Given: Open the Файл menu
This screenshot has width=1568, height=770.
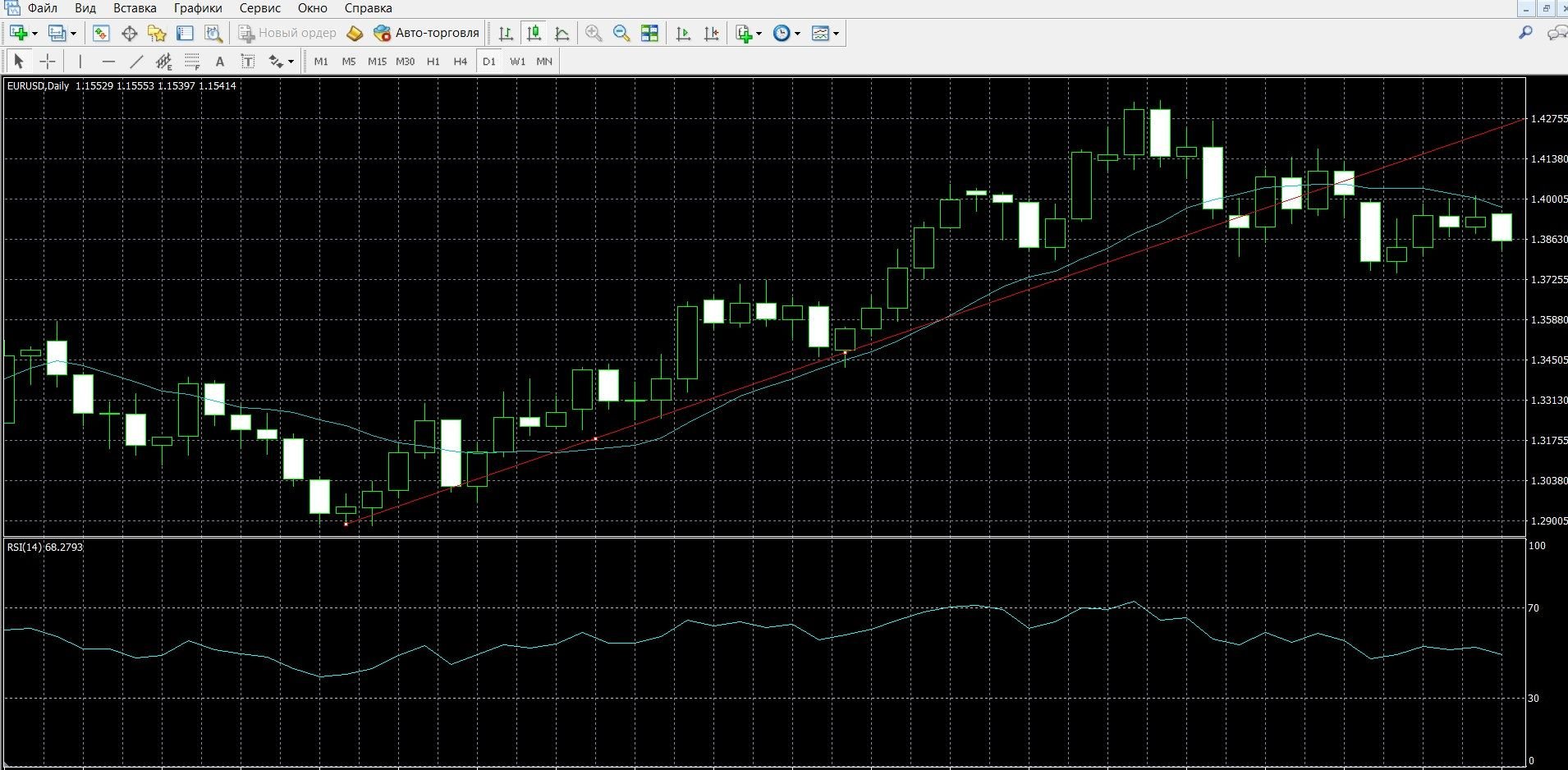Looking at the screenshot, I should tap(42, 8).
